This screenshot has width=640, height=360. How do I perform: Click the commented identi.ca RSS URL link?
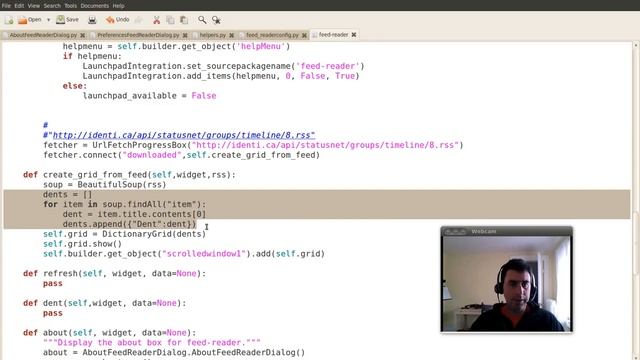click(184, 135)
